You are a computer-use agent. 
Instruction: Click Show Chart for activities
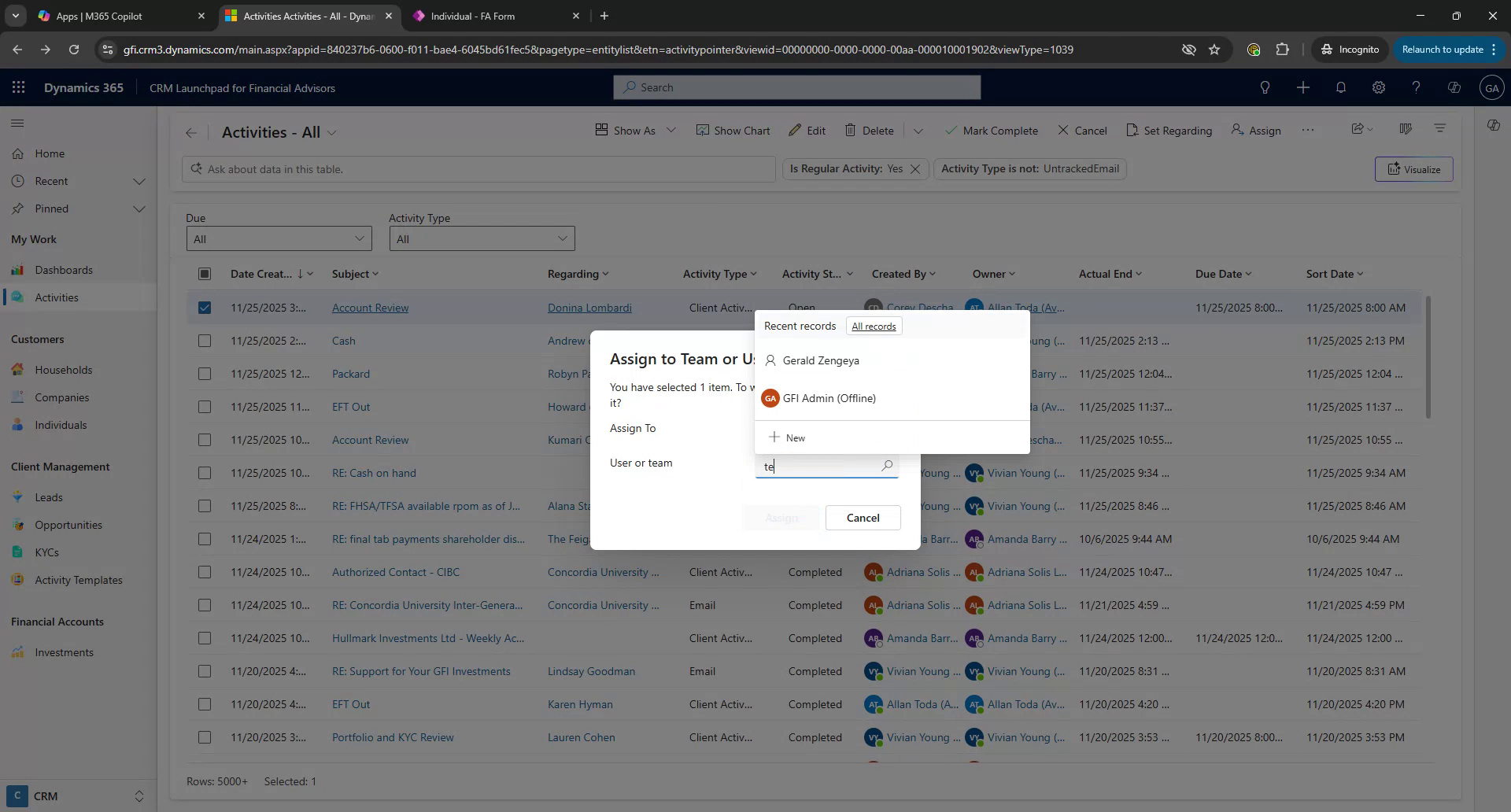coord(733,130)
